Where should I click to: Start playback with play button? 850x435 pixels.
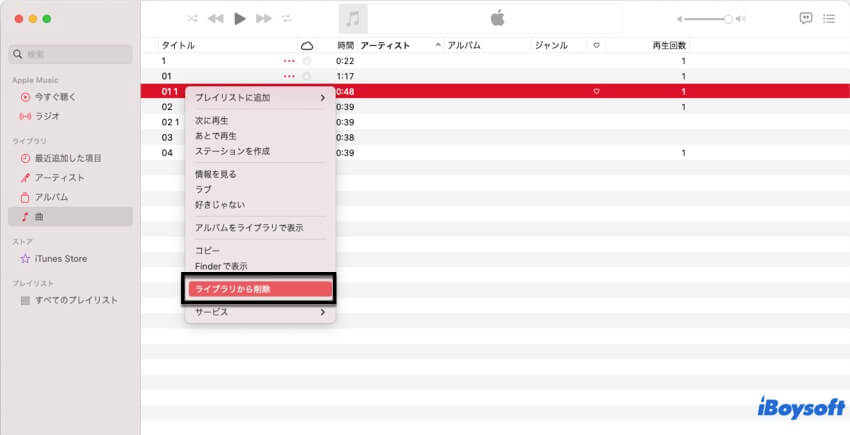240,18
